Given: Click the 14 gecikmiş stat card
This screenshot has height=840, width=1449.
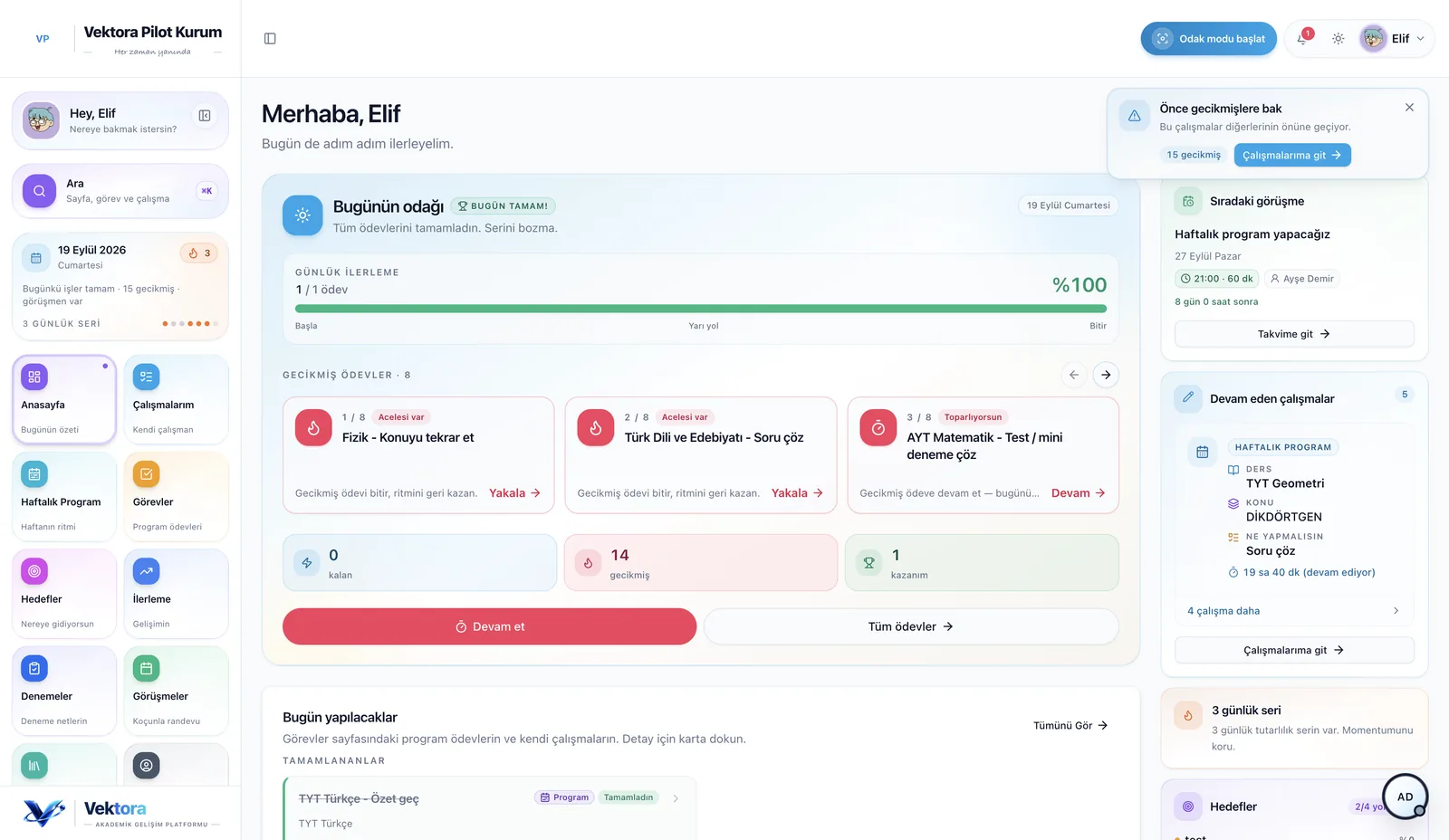Looking at the screenshot, I should click(701, 563).
